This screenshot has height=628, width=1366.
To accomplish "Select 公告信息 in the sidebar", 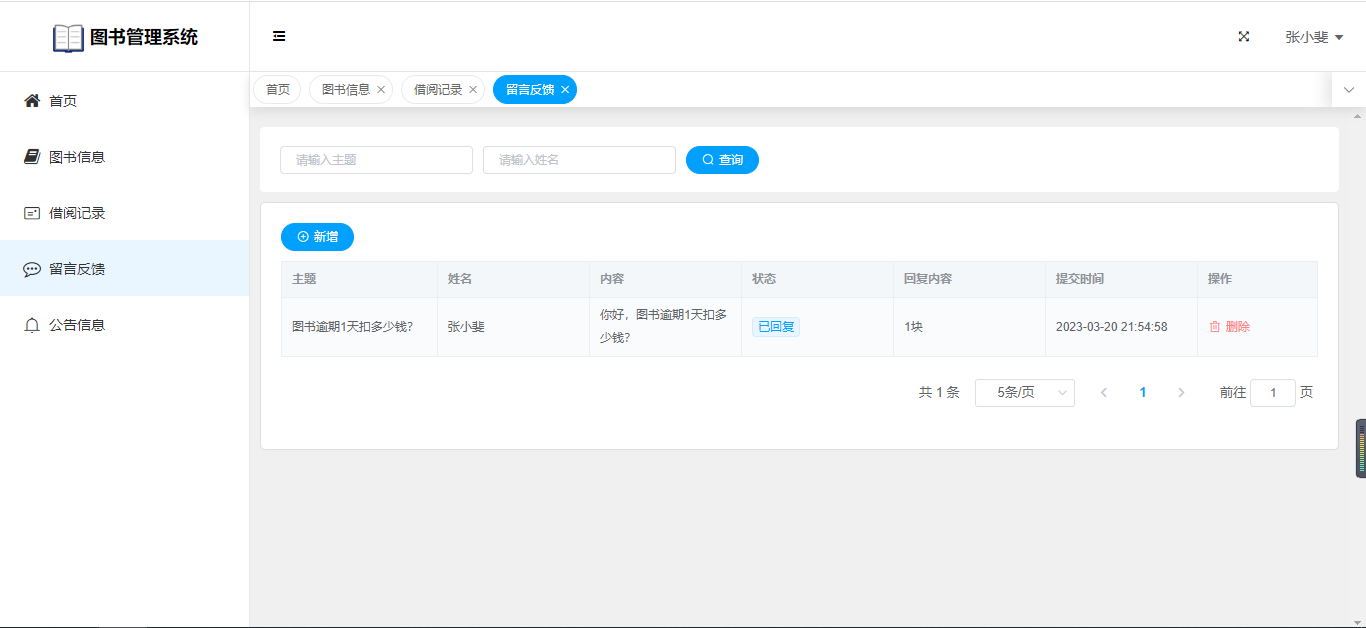I will point(77,325).
